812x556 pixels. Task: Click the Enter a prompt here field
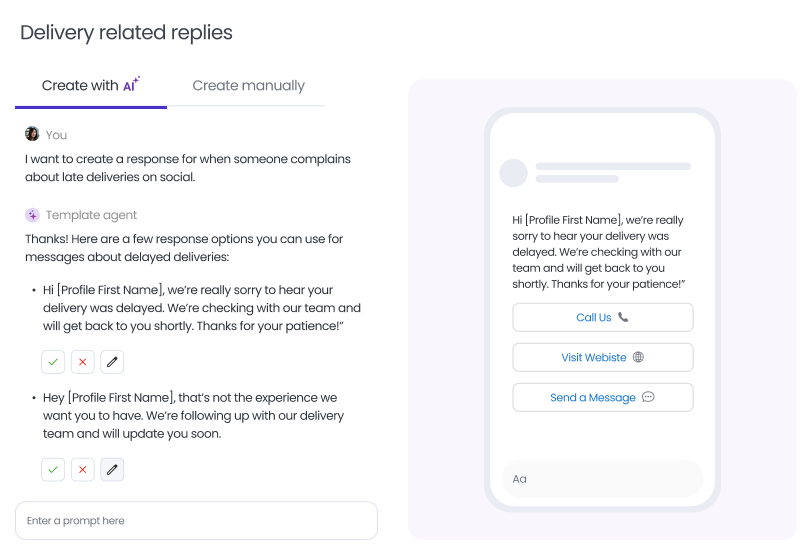tap(196, 521)
